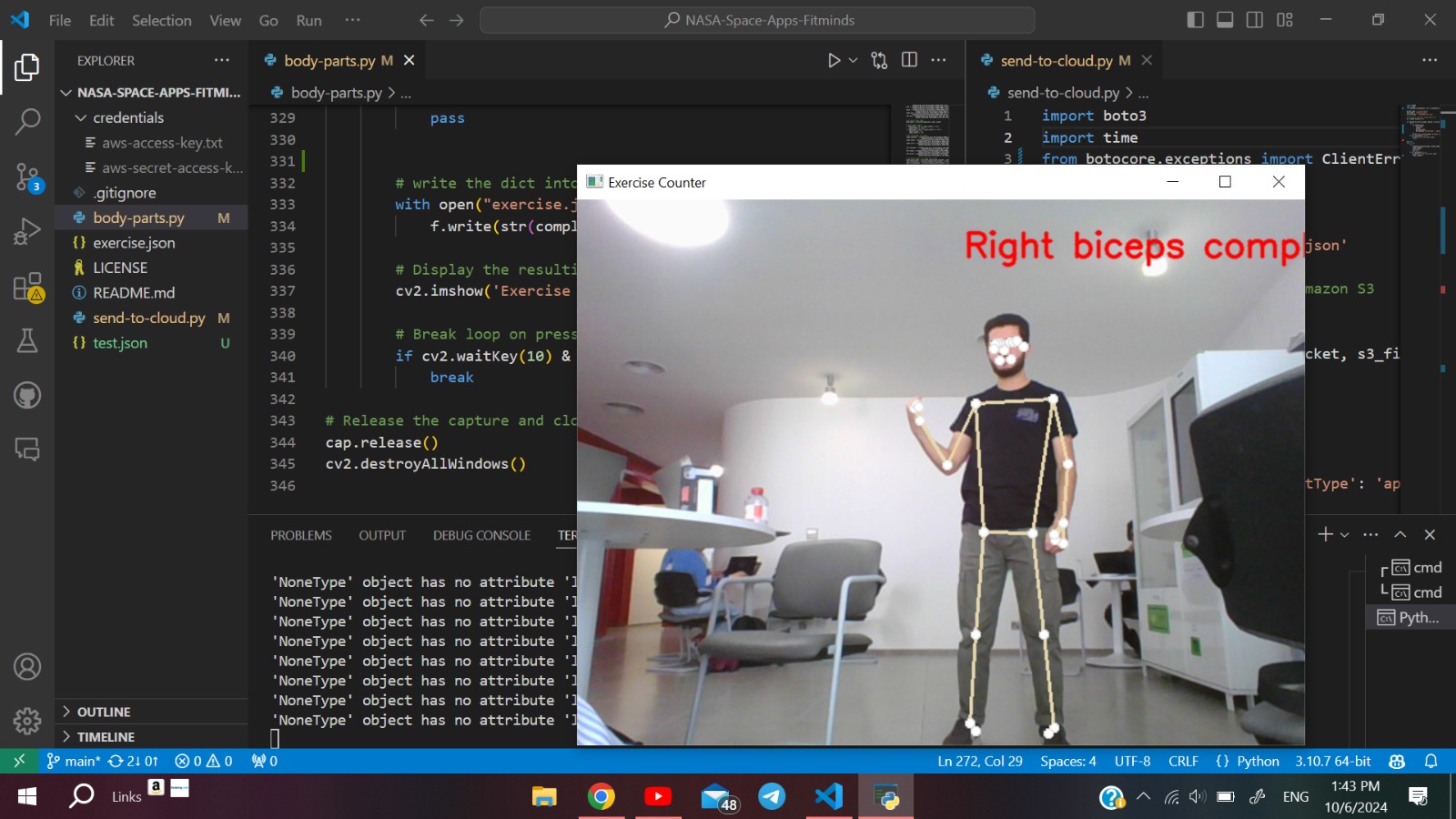This screenshot has height=819, width=1456.
Task: Toggle the primary side bar layout
Action: click(x=1196, y=20)
